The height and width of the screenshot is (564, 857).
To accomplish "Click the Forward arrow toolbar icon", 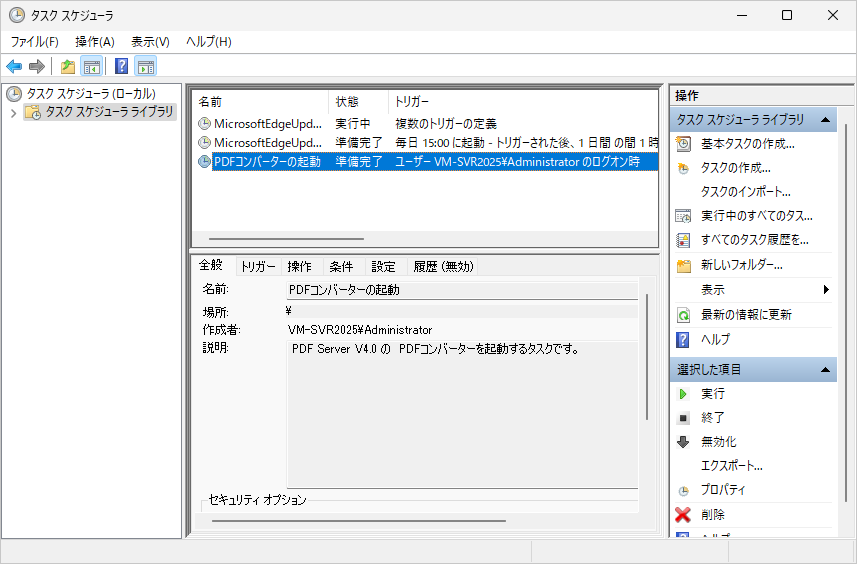I will (37, 67).
